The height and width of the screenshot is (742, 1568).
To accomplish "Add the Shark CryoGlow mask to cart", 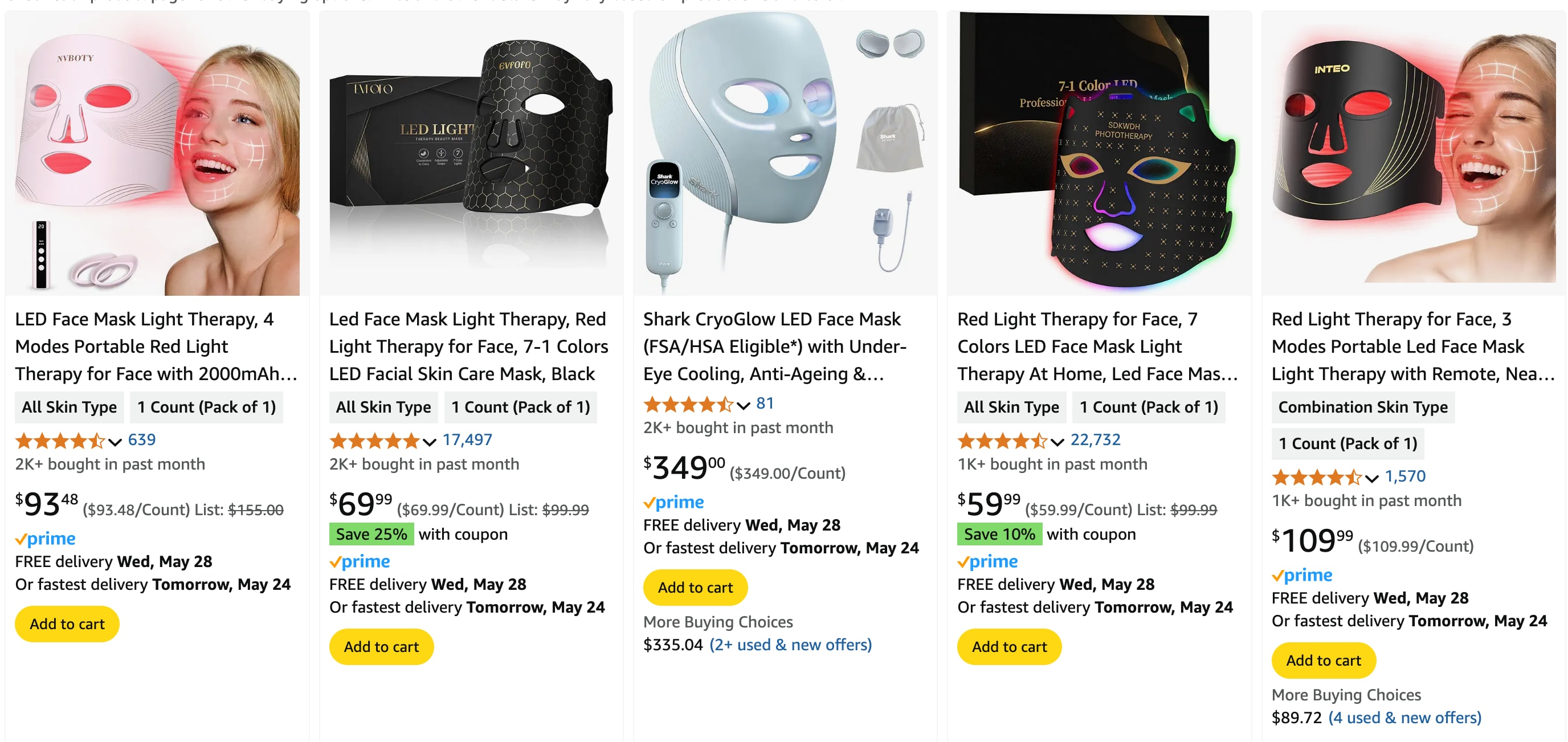I will 695,588.
